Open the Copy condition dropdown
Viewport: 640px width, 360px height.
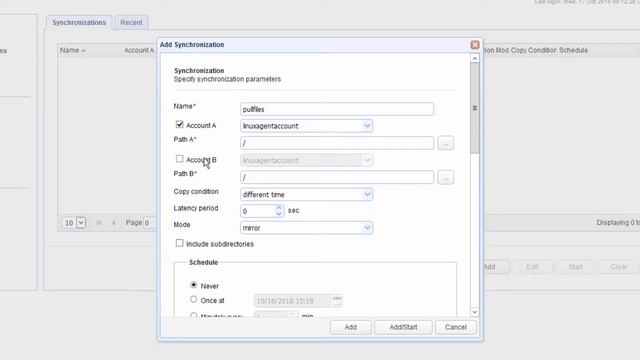pos(367,194)
